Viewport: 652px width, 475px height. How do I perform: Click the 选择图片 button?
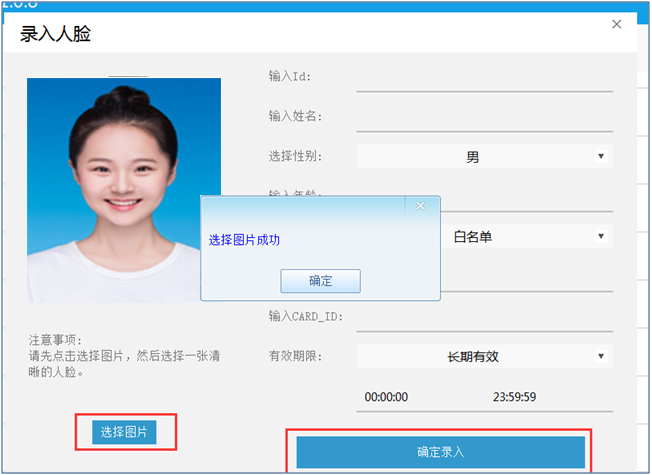pyautogui.click(x=124, y=432)
